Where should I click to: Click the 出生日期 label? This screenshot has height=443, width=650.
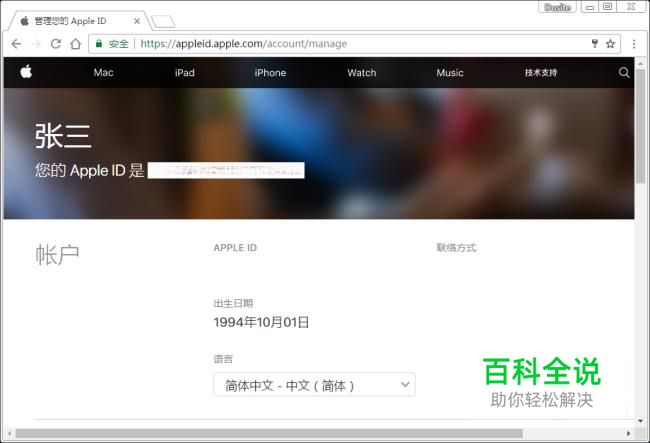(233, 303)
